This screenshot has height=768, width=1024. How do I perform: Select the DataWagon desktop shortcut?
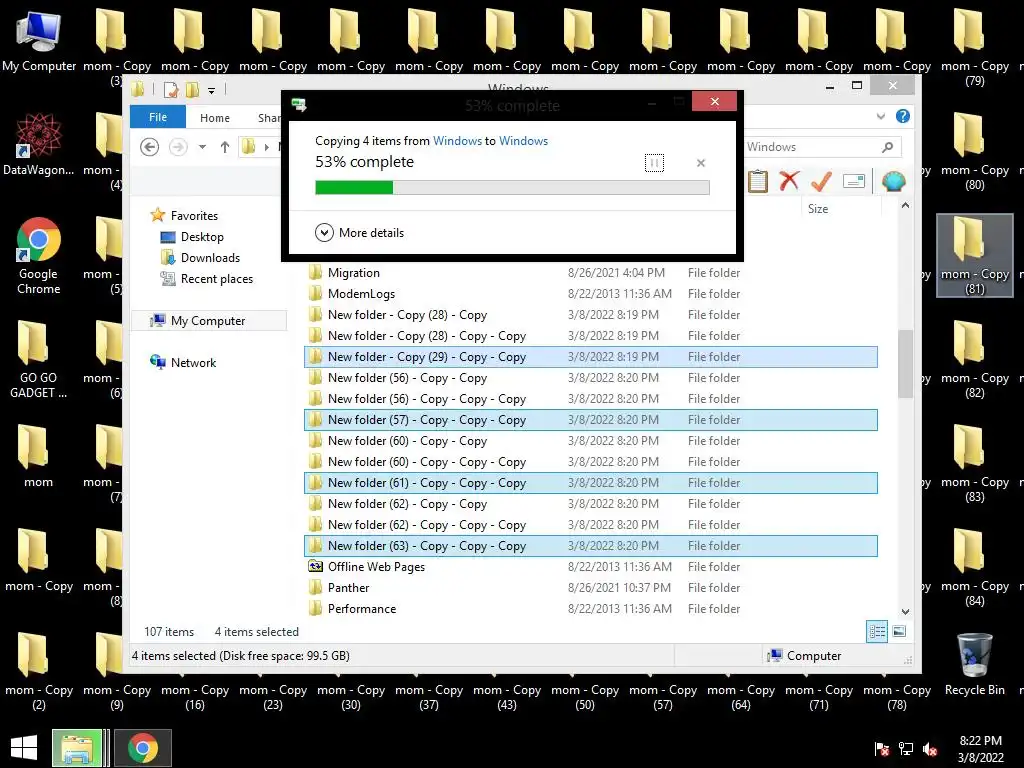tap(39, 144)
